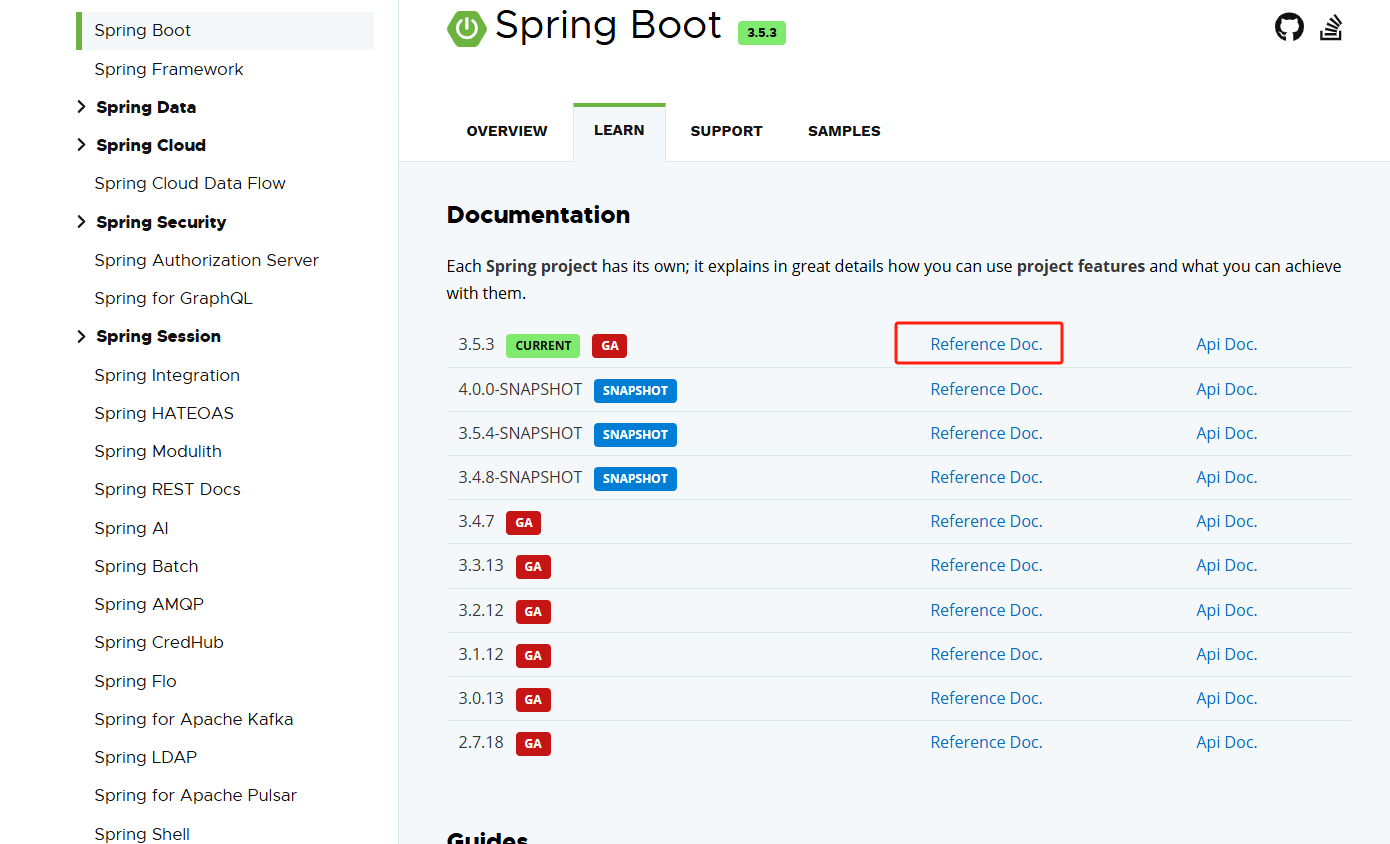Screen dimensions: 1390x844
Task: Click the Documentation heading
Action: [x=538, y=215]
